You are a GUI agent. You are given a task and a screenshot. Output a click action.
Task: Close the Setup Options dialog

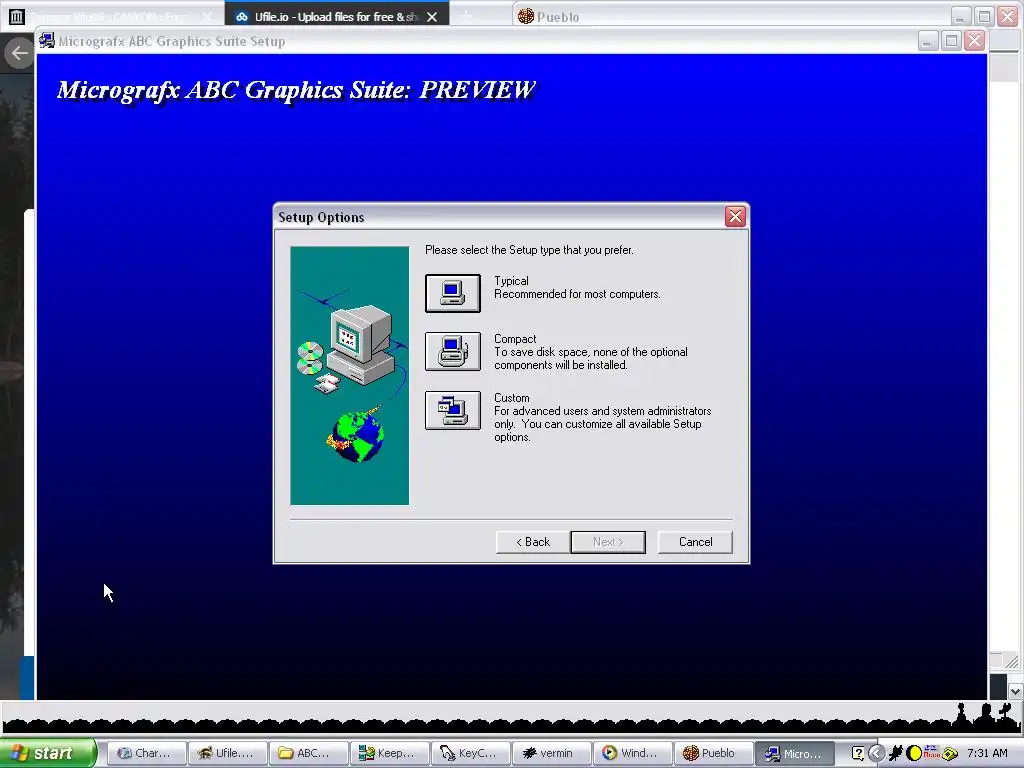pyautogui.click(x=735, y=217)
